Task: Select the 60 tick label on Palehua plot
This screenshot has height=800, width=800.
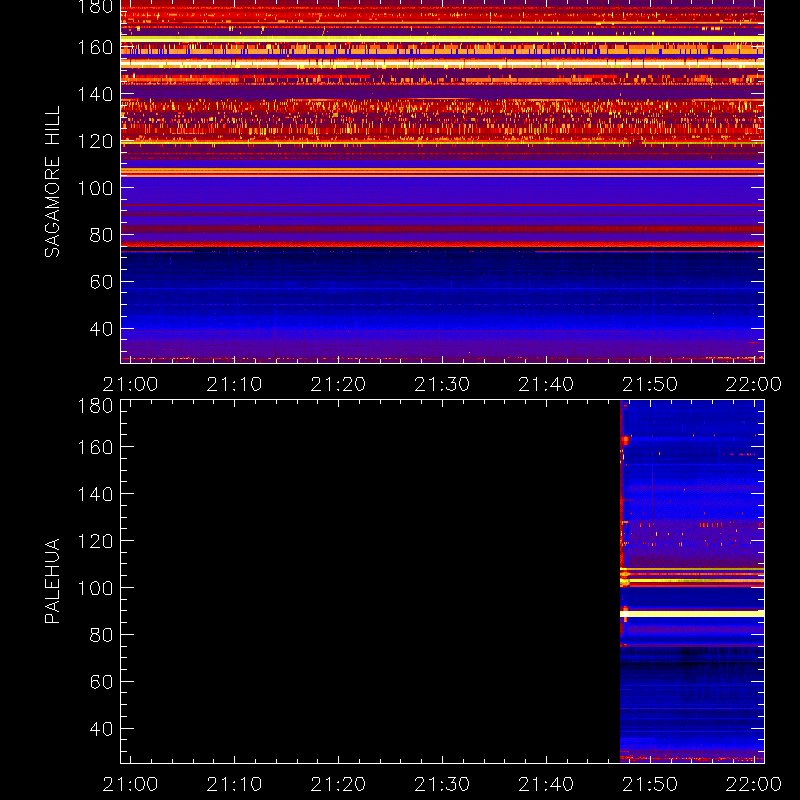Action: click(x=101, y=682)
